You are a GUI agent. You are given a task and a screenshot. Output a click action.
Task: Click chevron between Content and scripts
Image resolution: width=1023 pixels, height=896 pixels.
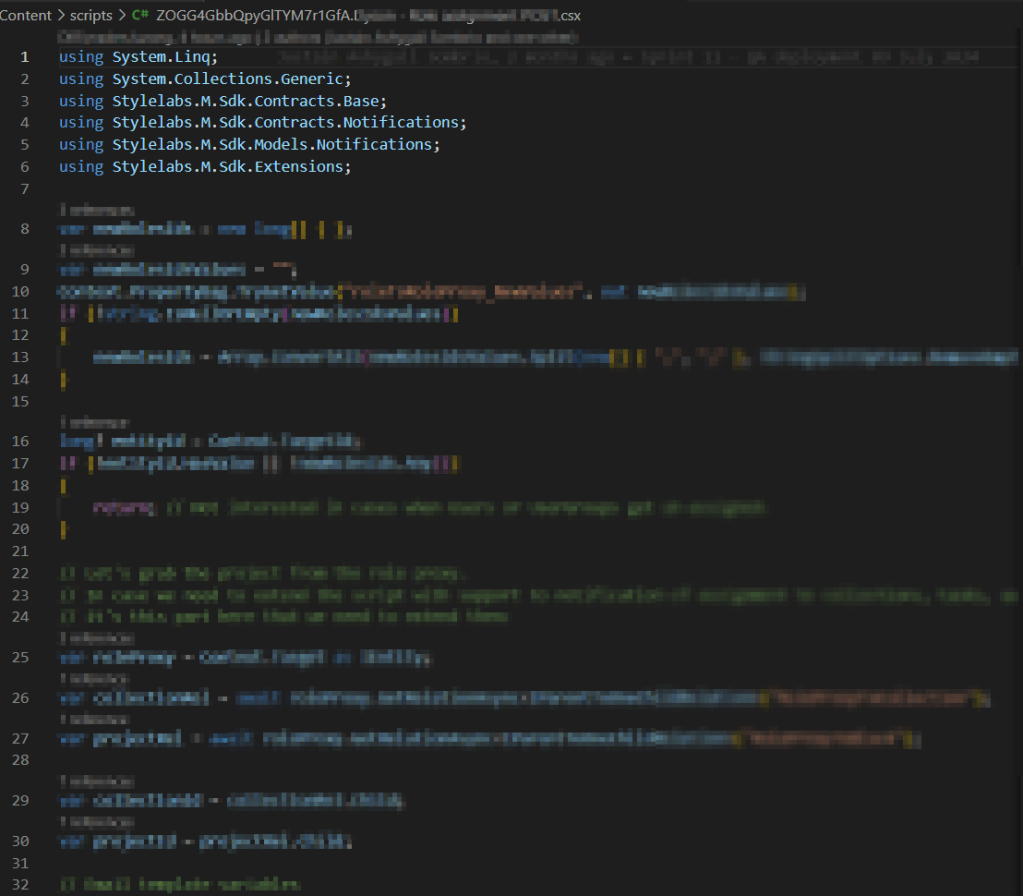click(x=62, y=16)
